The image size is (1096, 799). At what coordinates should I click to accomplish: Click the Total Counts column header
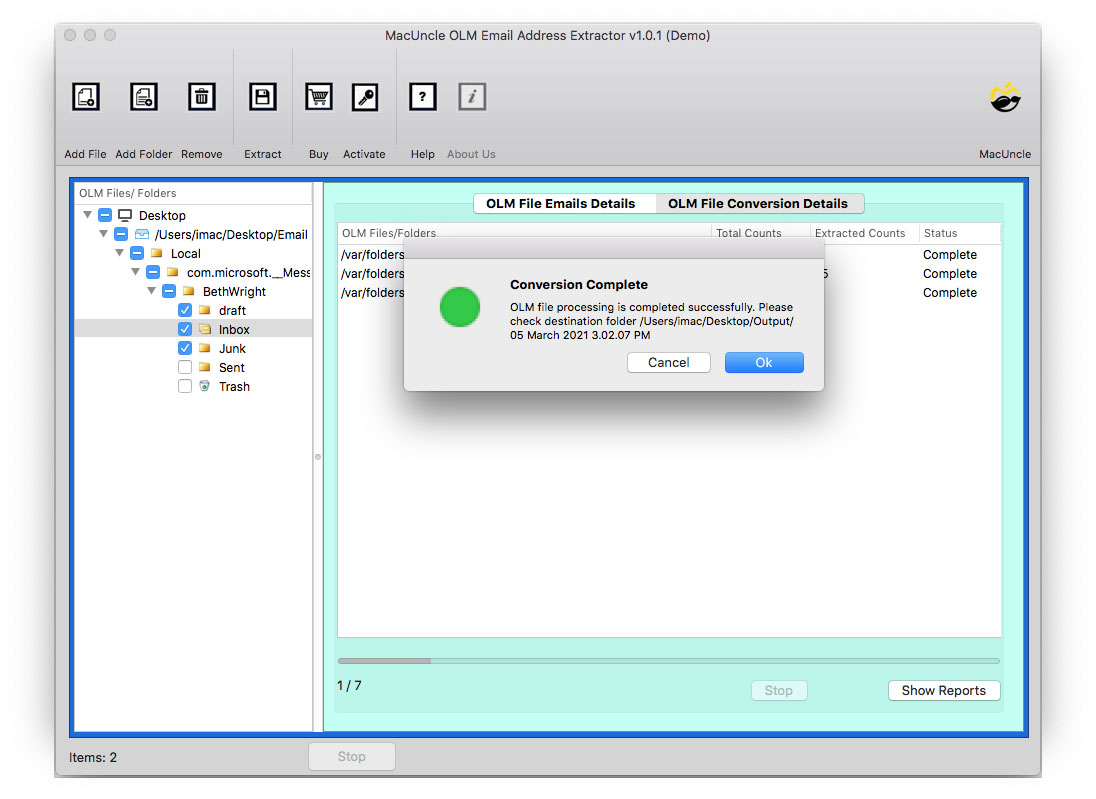pyautogui.click(x=760, y=233)
